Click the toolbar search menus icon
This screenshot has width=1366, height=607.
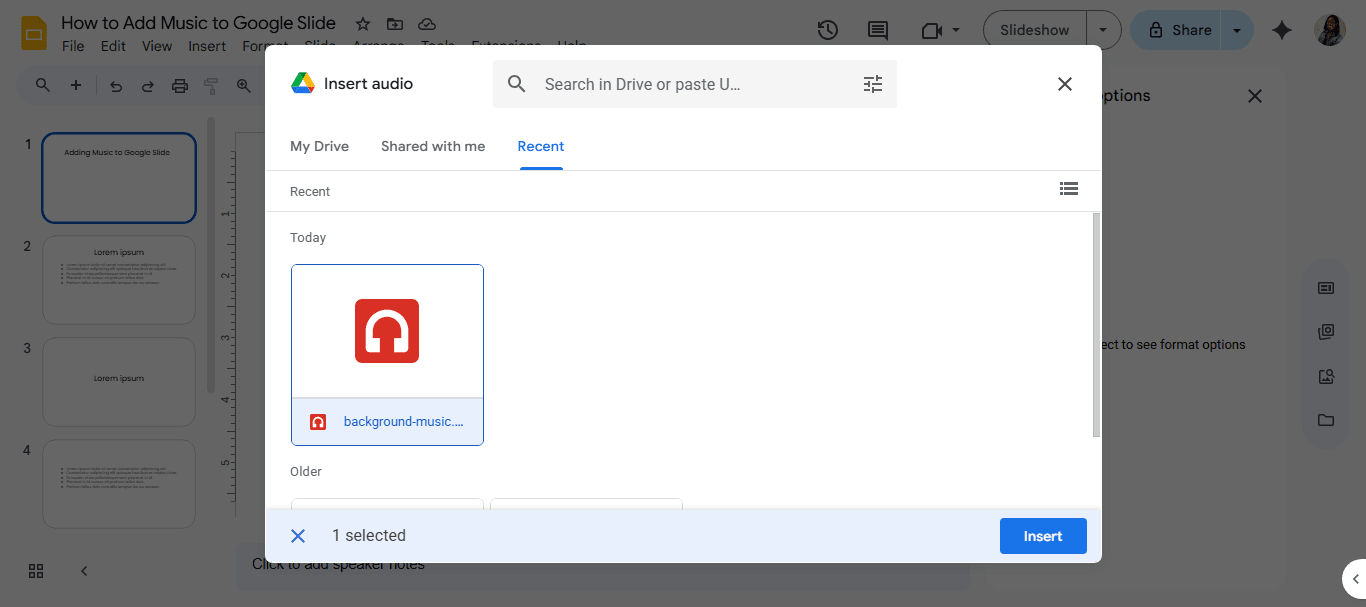click(x=43, y=85)
